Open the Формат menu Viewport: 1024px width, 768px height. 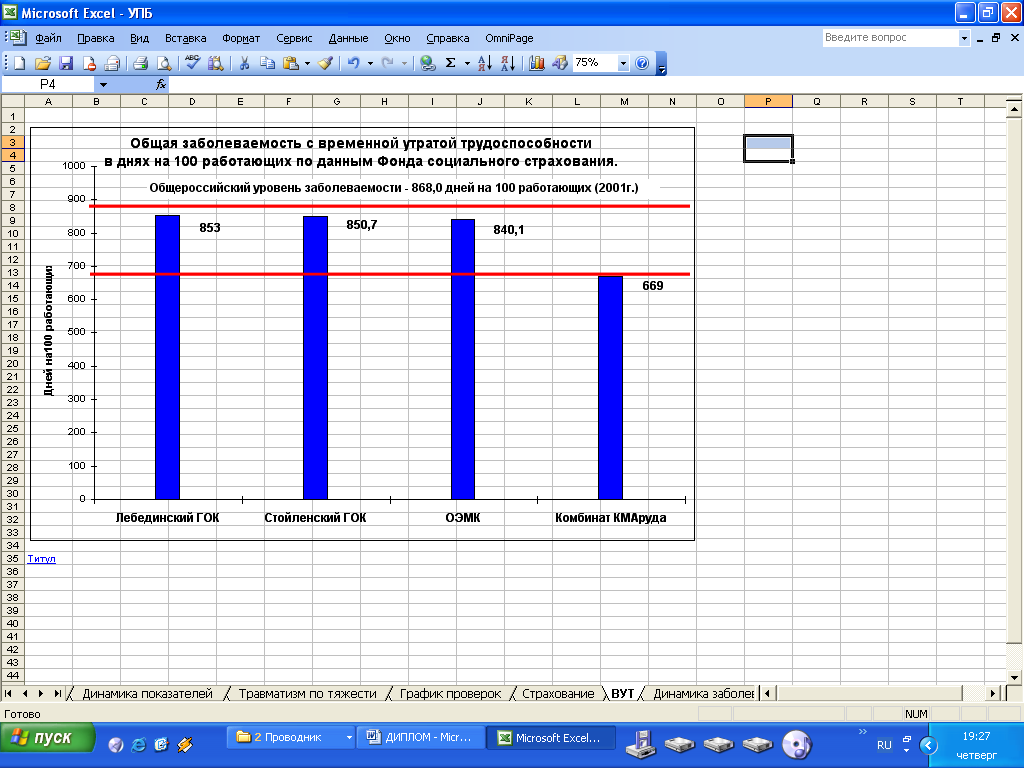(241, 38)
